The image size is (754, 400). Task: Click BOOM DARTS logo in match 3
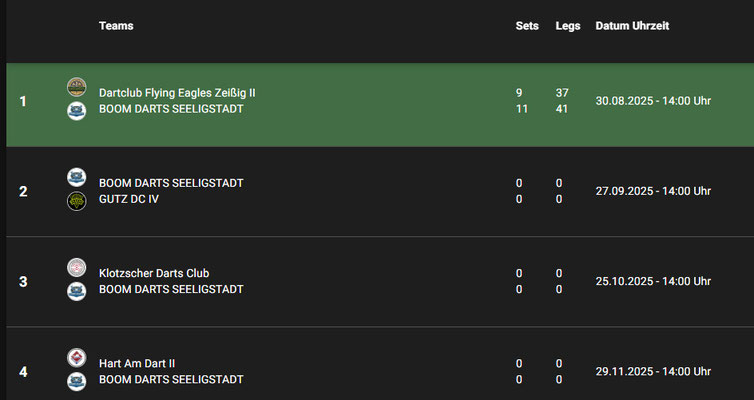(77, 291)
